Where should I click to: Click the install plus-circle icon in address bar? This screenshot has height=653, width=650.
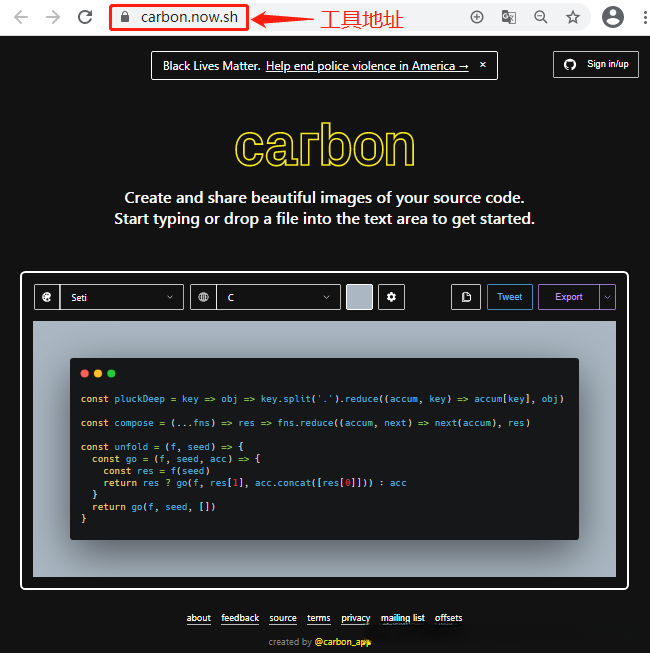477,17
